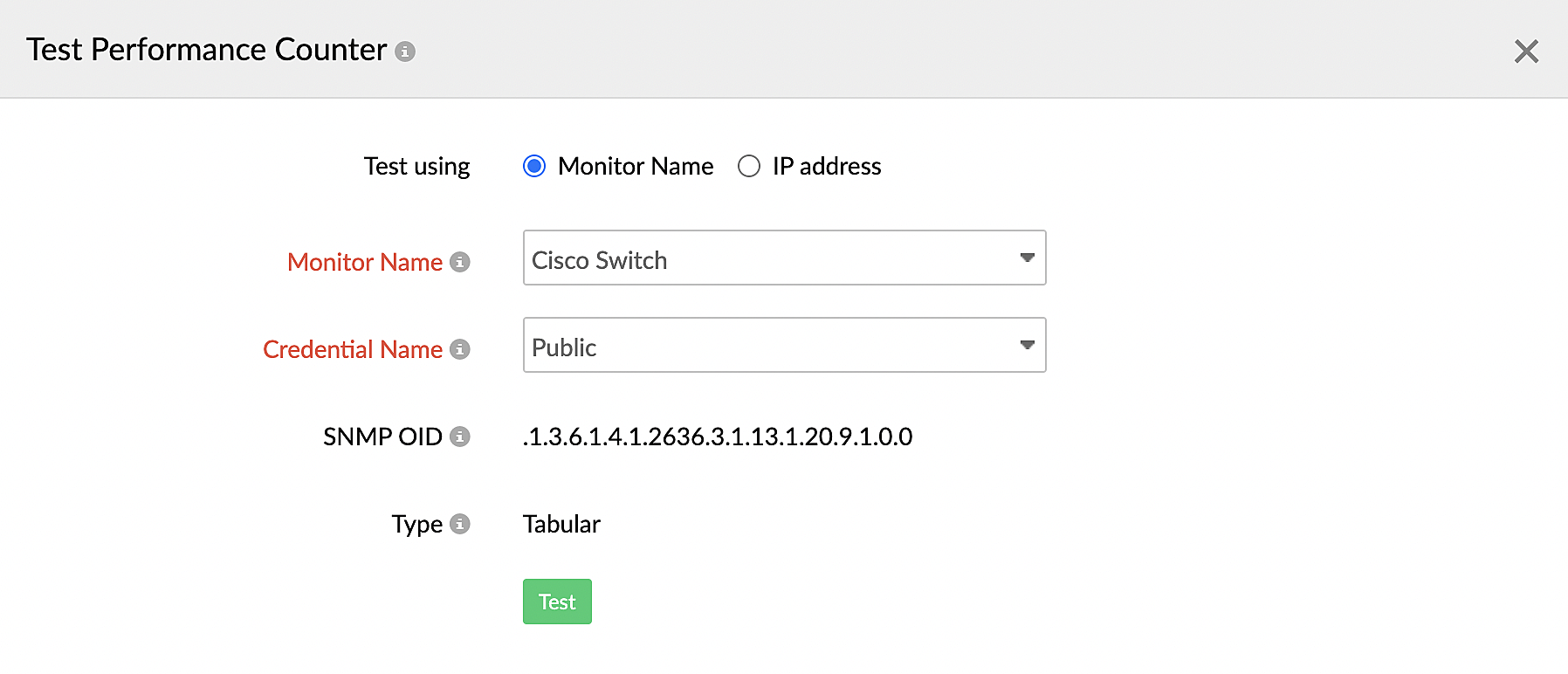Screen dimensions: 1568x674
Task: Click the Credential Name info icon
Action: click(x=460, y=349)
